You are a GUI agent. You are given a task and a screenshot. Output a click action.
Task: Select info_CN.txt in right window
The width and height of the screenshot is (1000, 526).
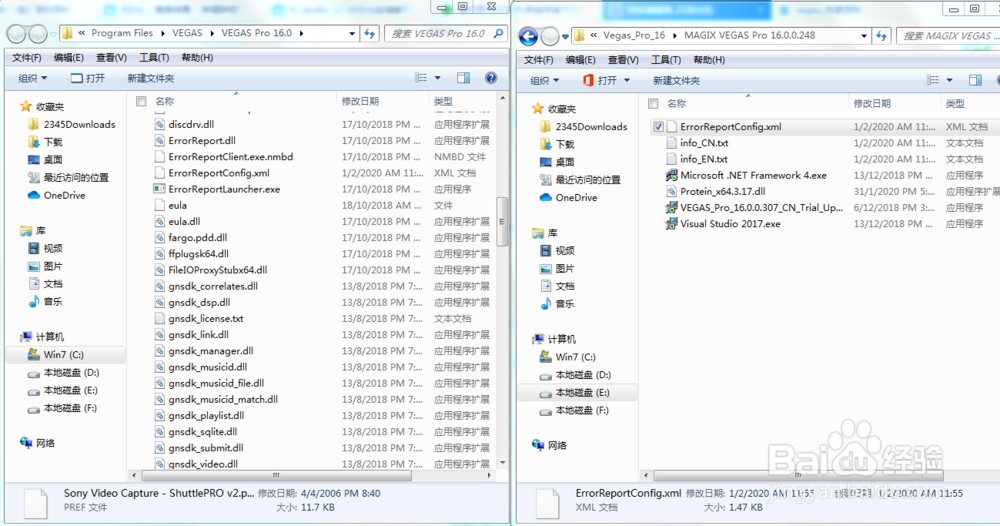coord(703,143)
